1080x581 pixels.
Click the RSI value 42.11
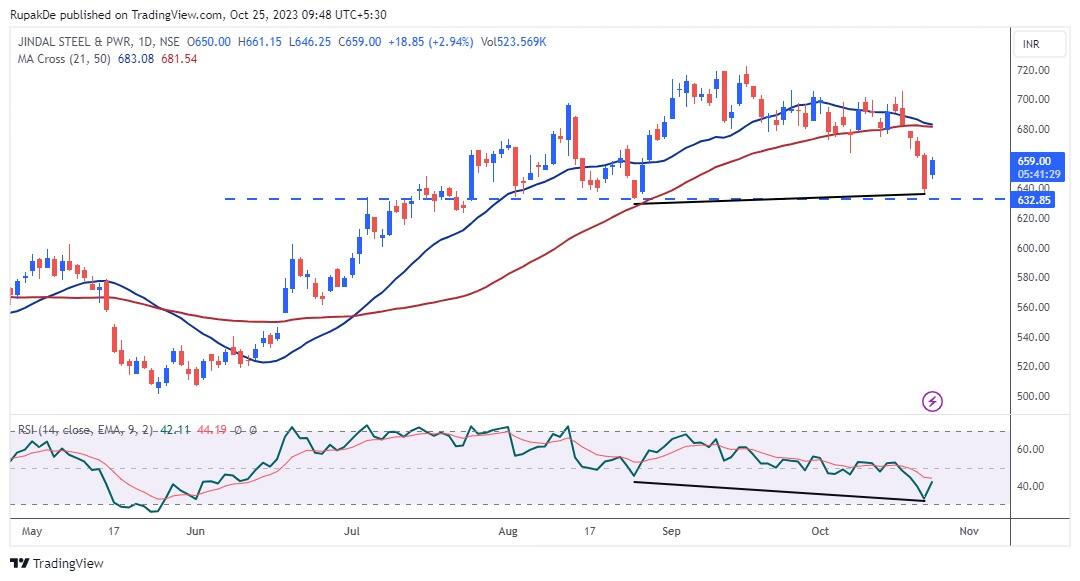pyautogui.click(x=175, y=430)
